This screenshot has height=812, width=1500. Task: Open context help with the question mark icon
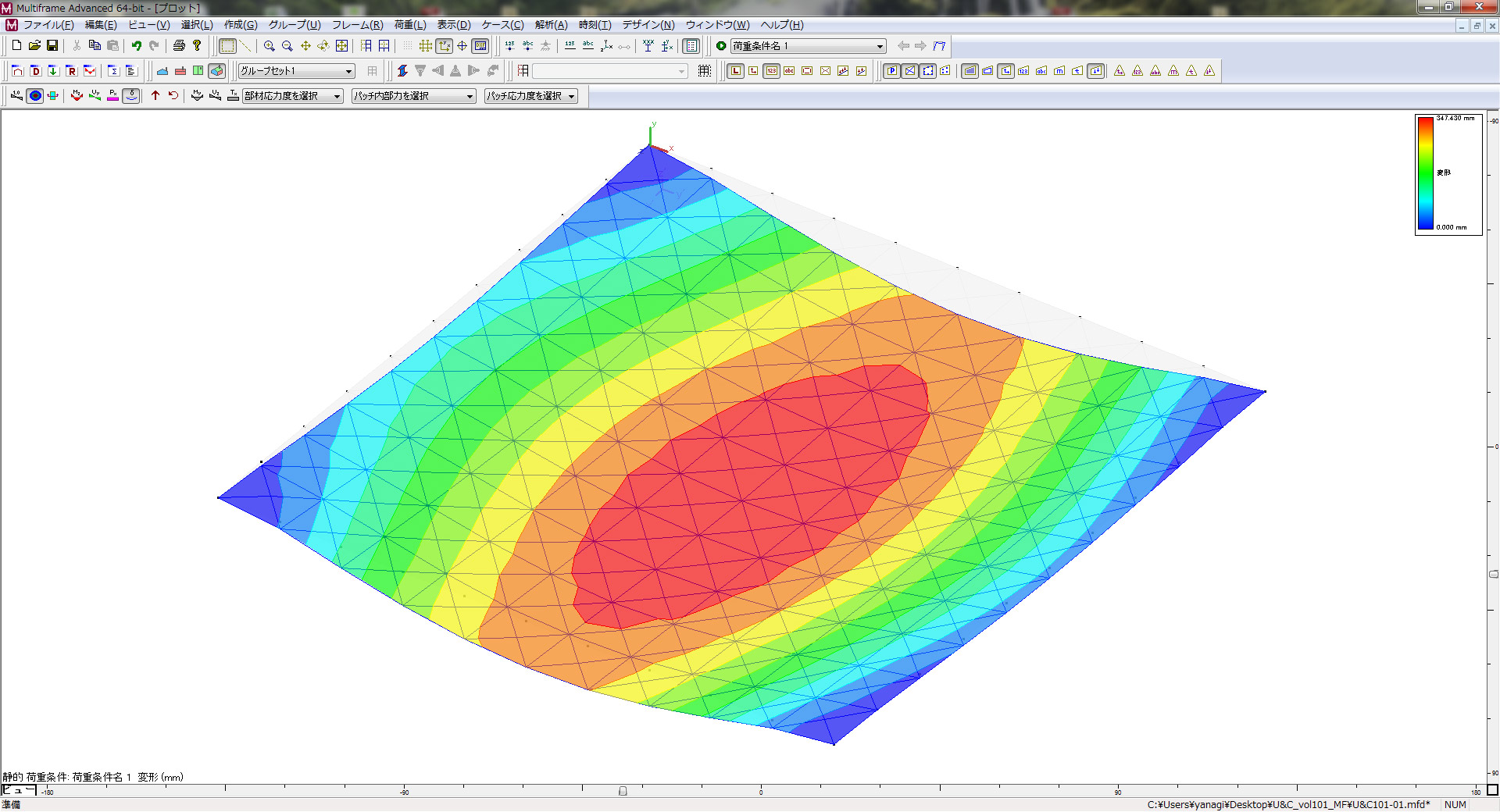point(197,46)
